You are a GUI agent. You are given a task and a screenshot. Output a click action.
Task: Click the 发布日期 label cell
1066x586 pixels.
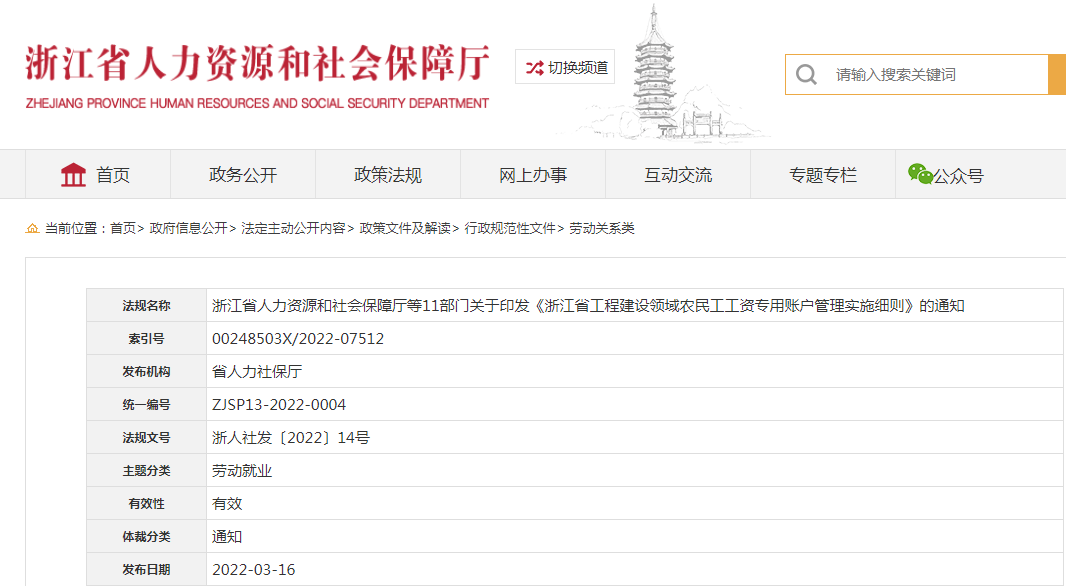tap(146, 569)
